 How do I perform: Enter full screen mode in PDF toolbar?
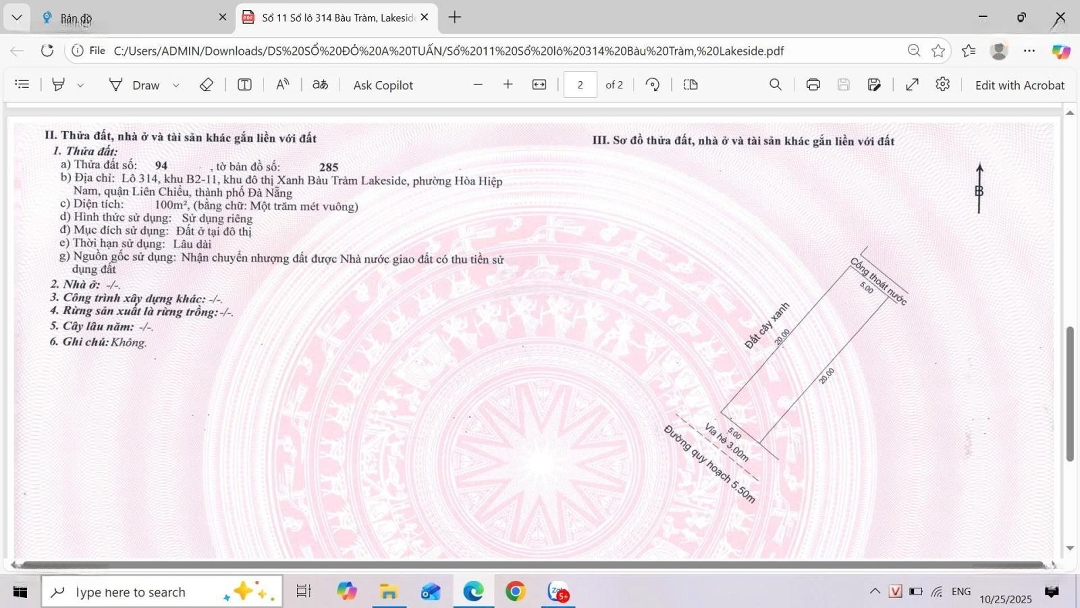click(912, 85)
